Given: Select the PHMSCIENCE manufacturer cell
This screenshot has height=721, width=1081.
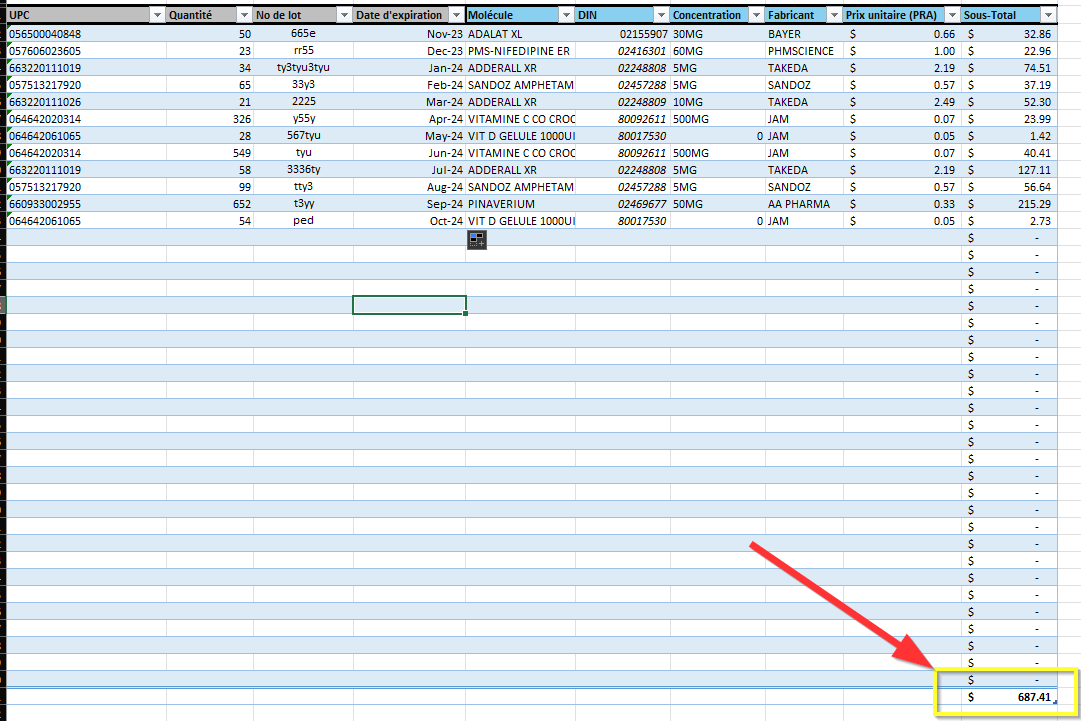Looking at the screenshot, I should pos(804,51).
